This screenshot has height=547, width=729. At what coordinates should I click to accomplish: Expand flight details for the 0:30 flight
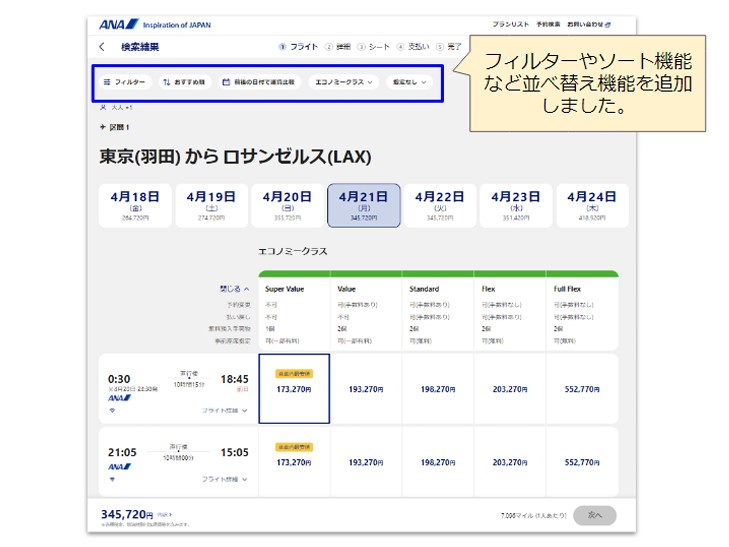[225, 410]
